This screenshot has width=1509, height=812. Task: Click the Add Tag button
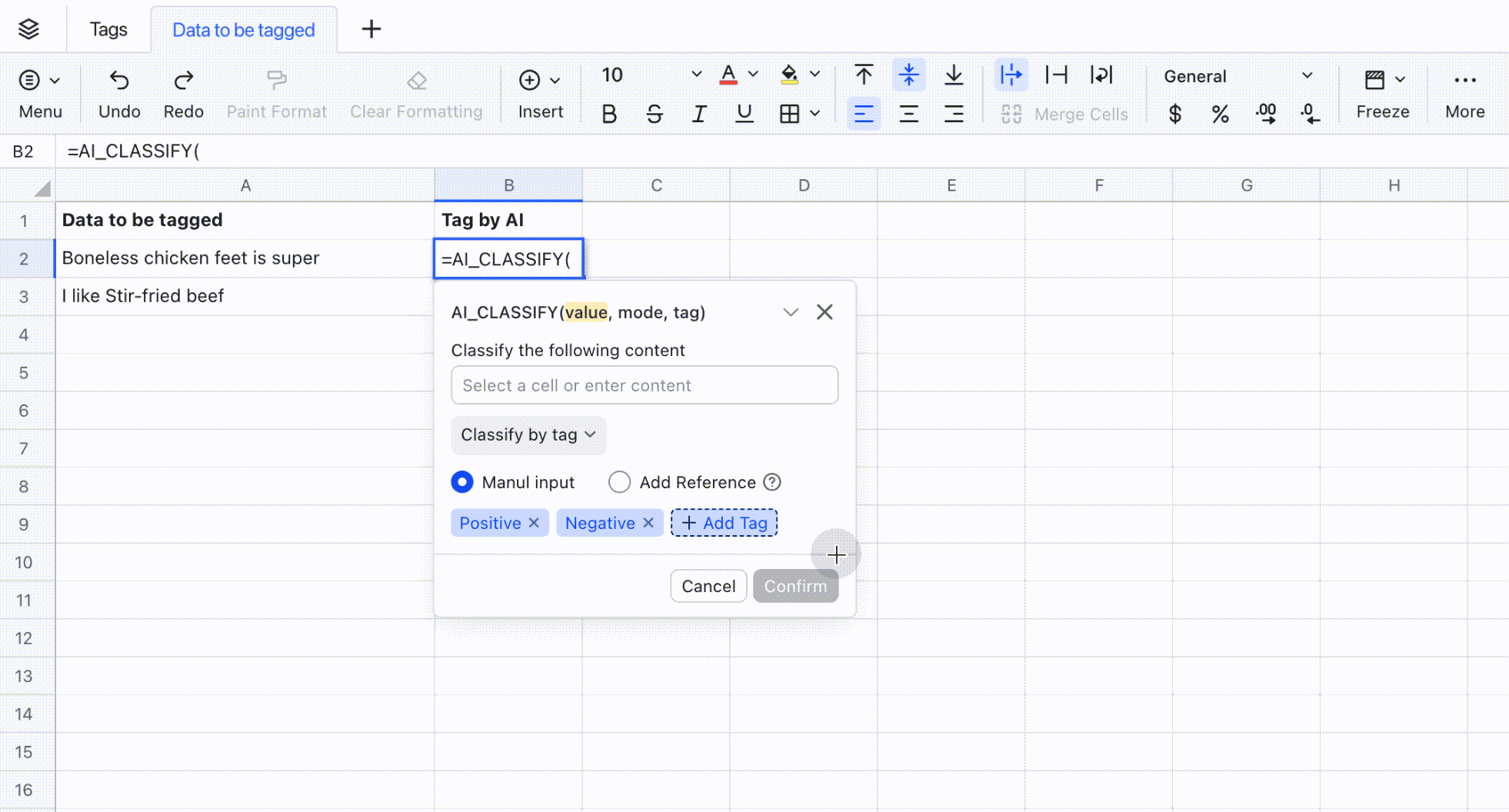click(724, 523)
